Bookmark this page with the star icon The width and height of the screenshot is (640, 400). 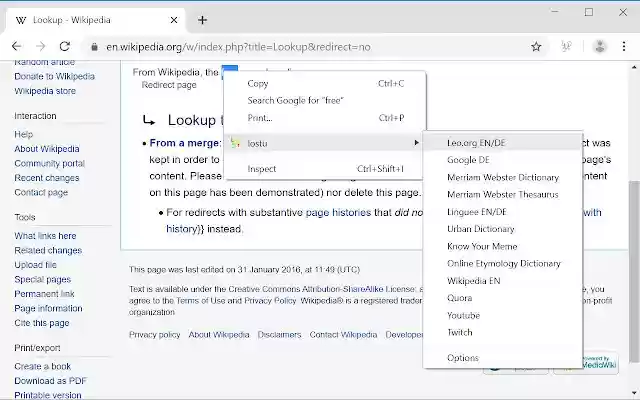point(536,47)
